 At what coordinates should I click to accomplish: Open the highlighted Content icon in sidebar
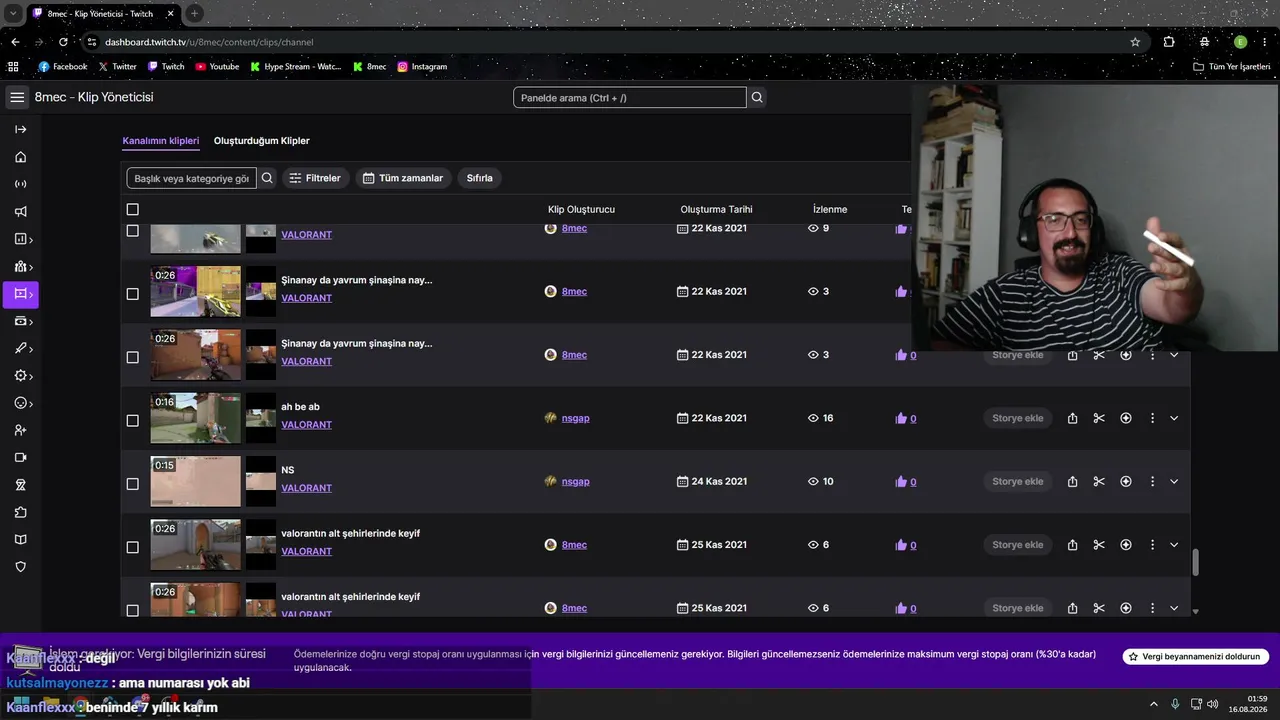20,294
